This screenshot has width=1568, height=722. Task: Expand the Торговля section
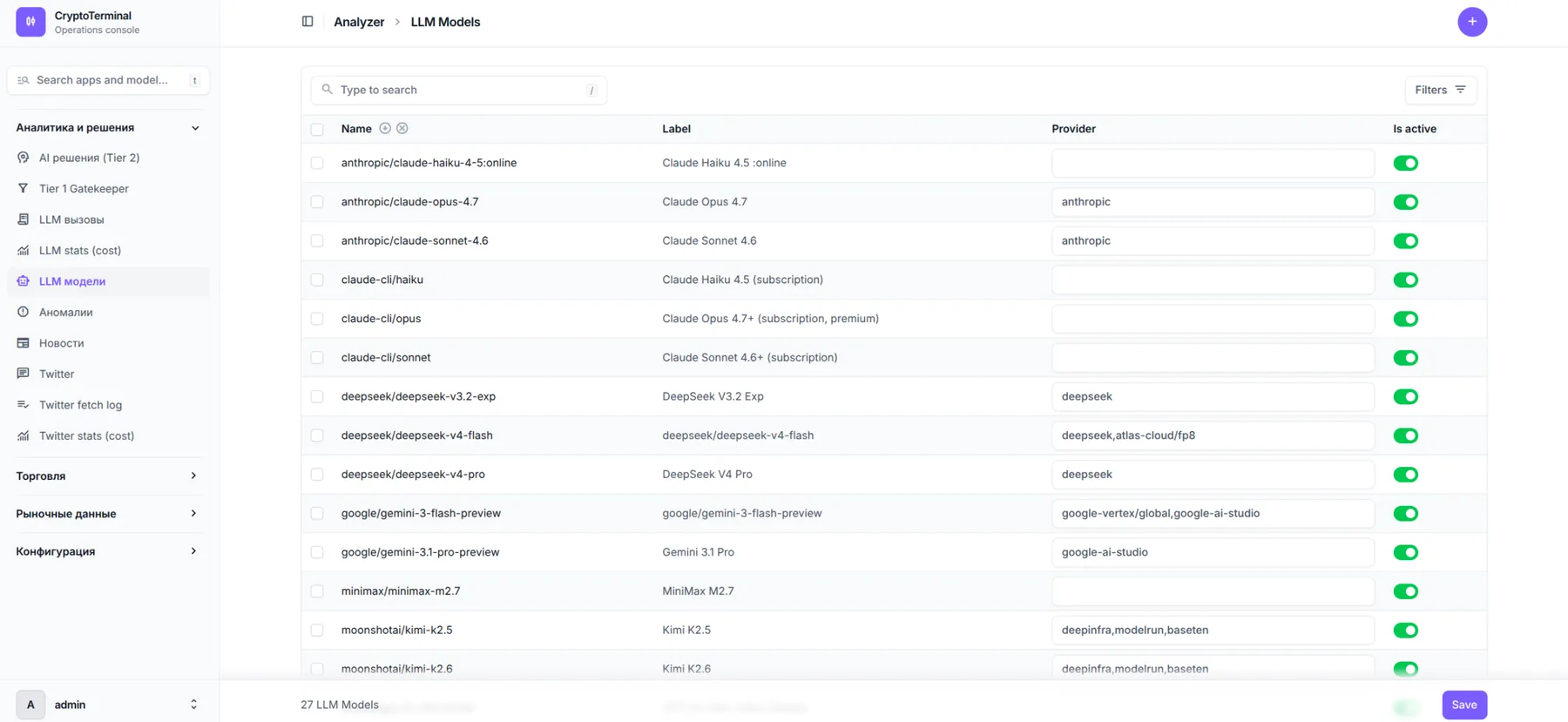[x=108, y=476]
